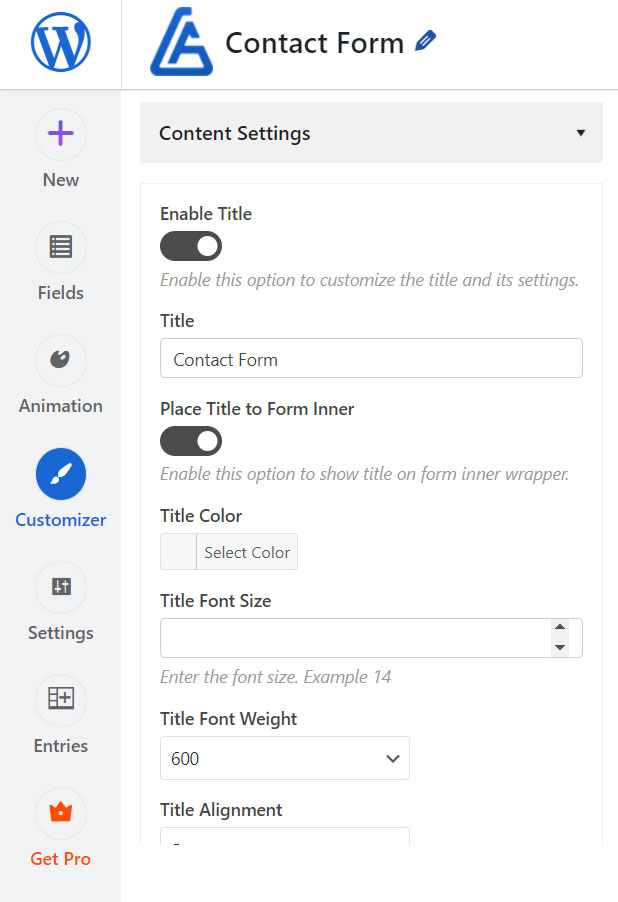
Task: Open the Settings sidebar icon
Action: [x=60, y=587]
